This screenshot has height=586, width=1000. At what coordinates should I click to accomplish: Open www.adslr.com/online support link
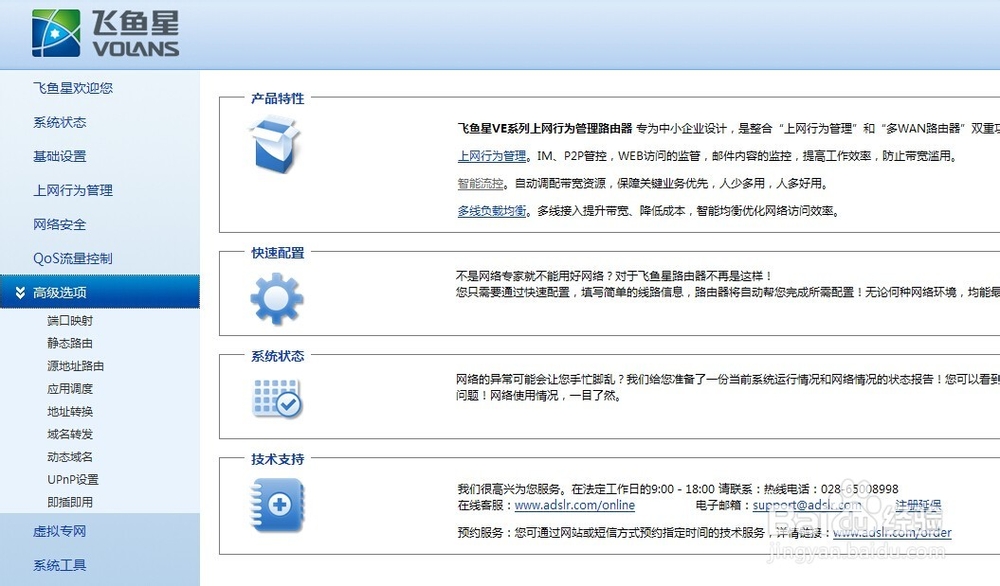tap(575, 505)
